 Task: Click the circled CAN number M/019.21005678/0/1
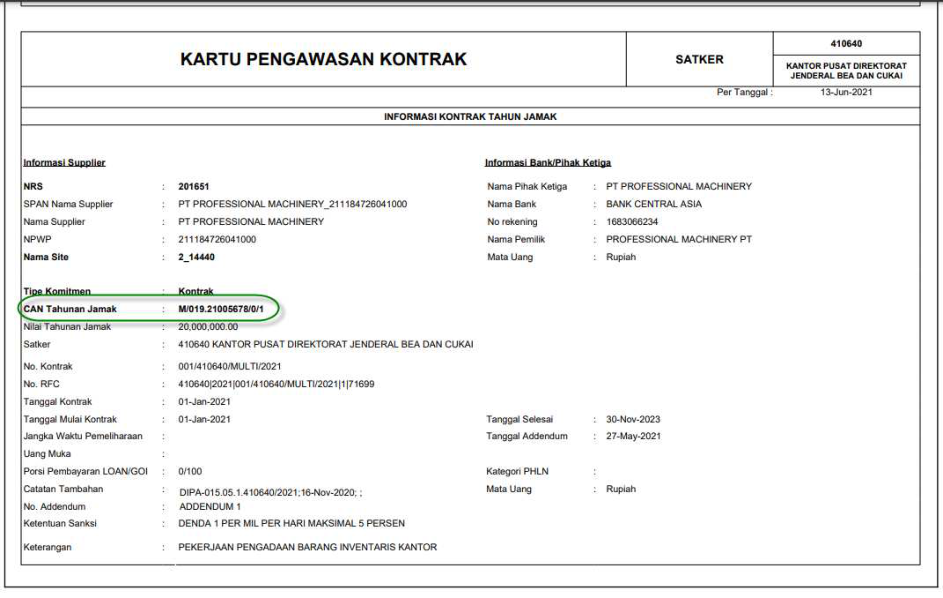(220, 309)
